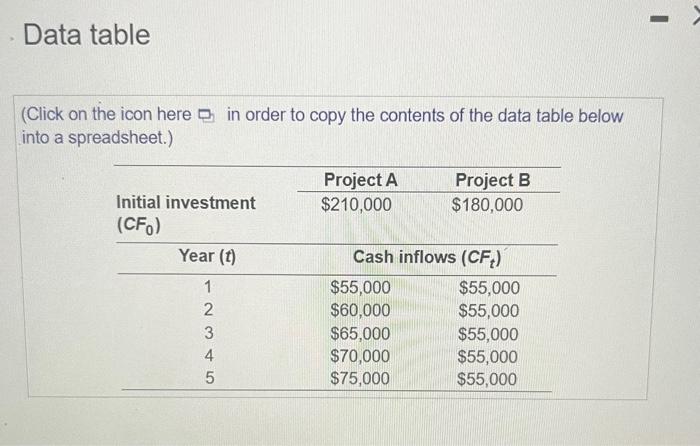The image size is (700, 446).
Task: Minimize the Data table dialog
Action: coord(659,19)
